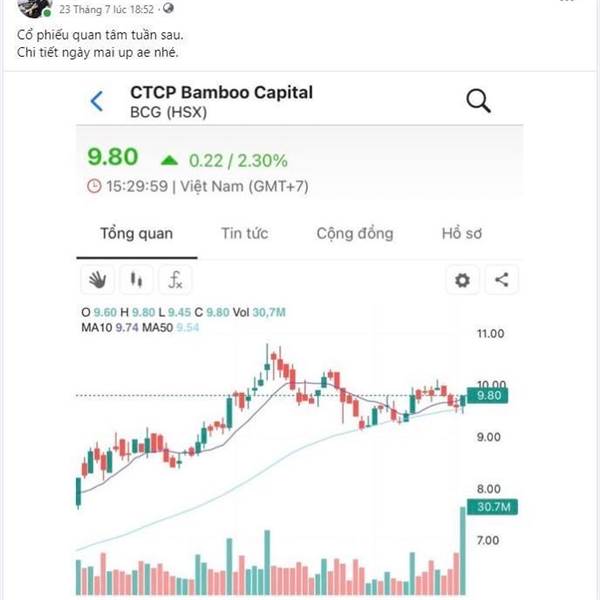This screenshot has width=600, height=600.
Task: Share the BCG chart
Action: coord(502,280)
